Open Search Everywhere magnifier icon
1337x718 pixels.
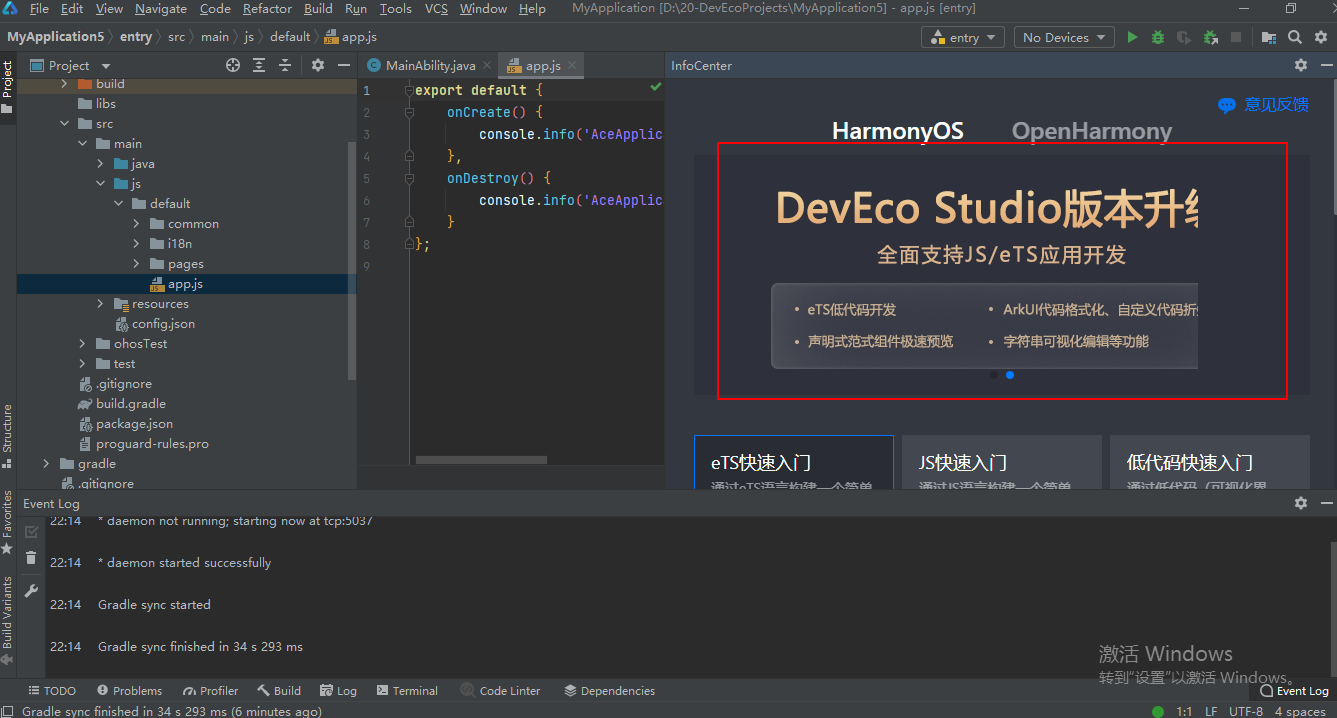click(1294, 37)
